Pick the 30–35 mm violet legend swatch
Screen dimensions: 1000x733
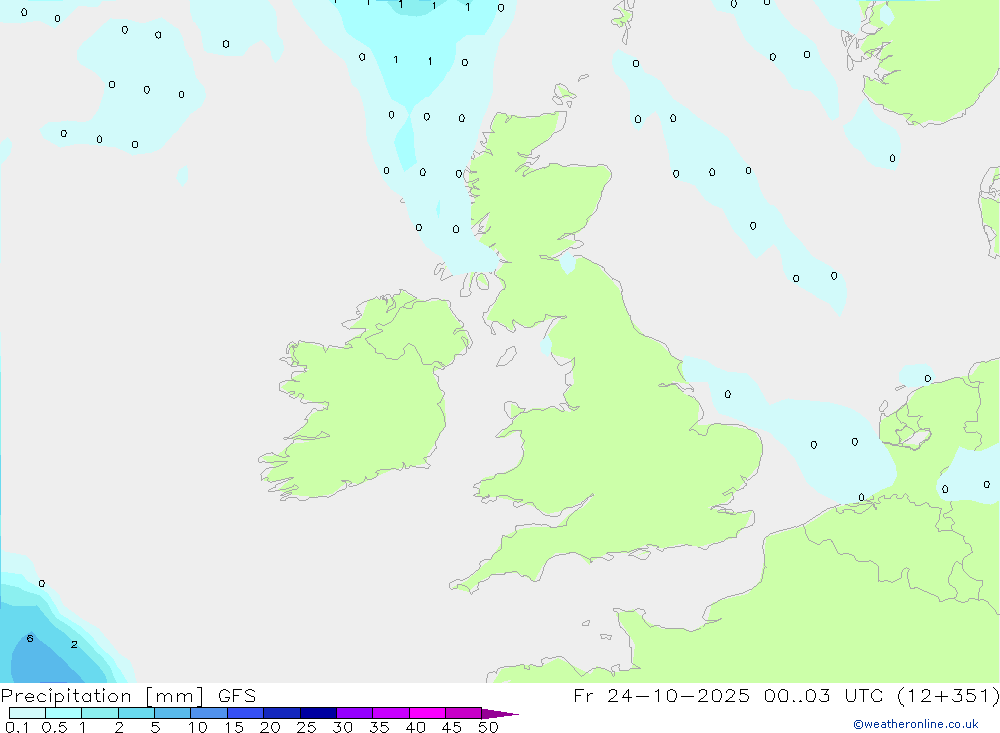pos(354,713)
